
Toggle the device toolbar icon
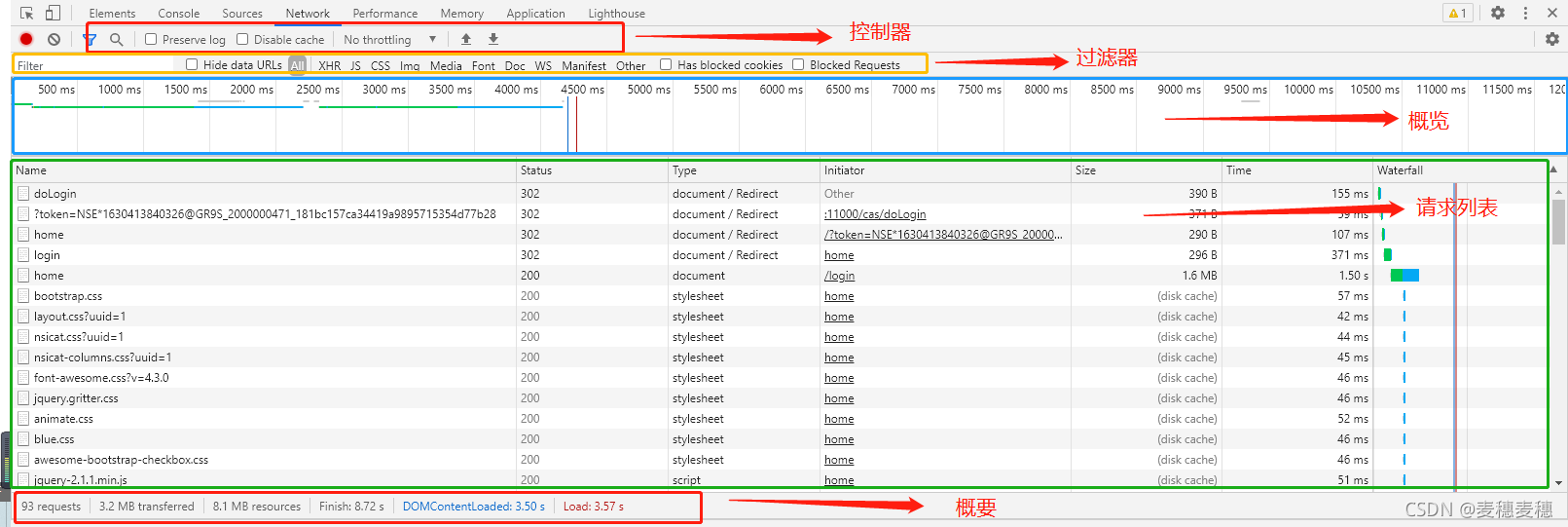click(53, 13)
